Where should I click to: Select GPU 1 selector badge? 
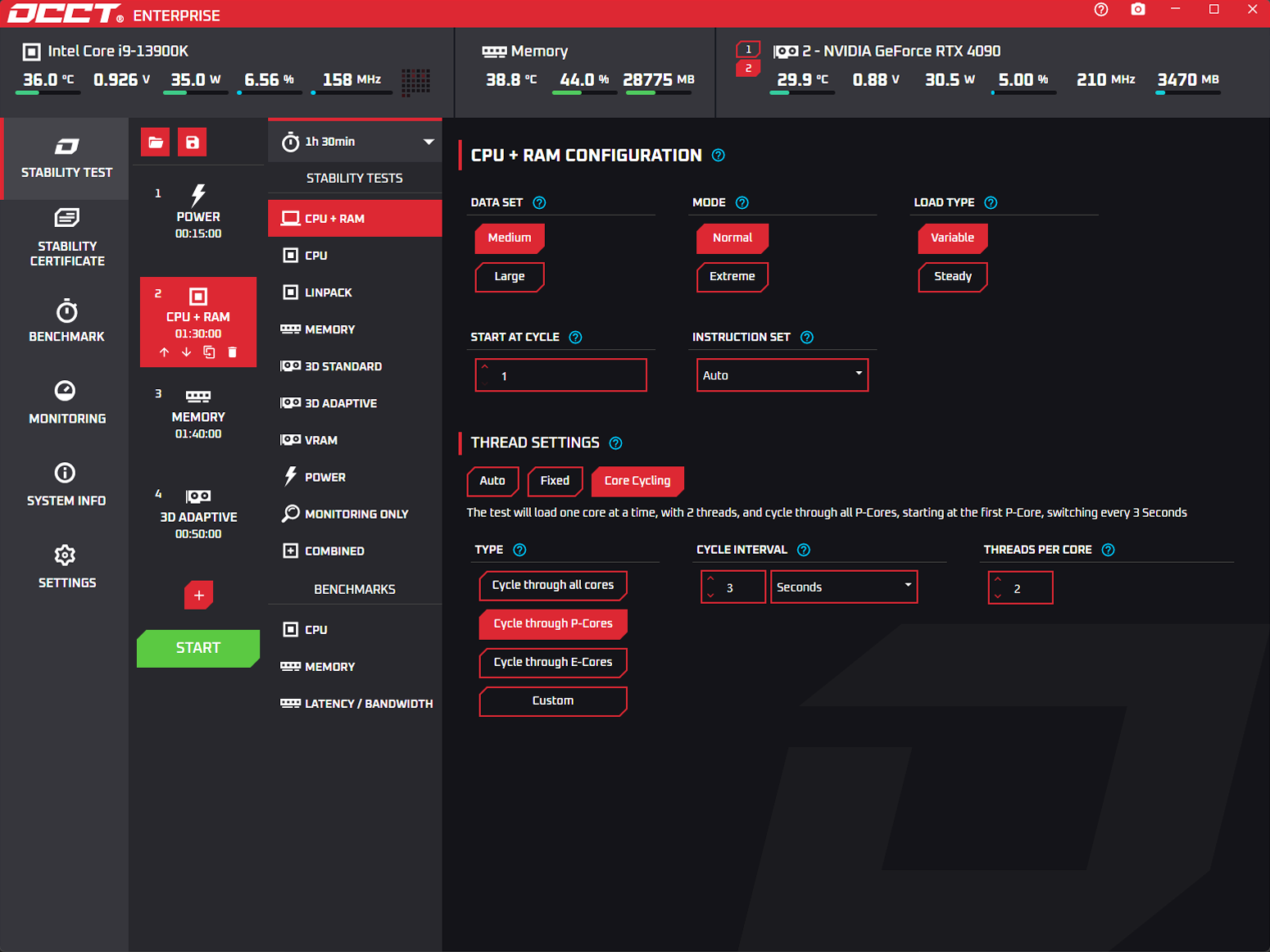click(x=748, y=50)
